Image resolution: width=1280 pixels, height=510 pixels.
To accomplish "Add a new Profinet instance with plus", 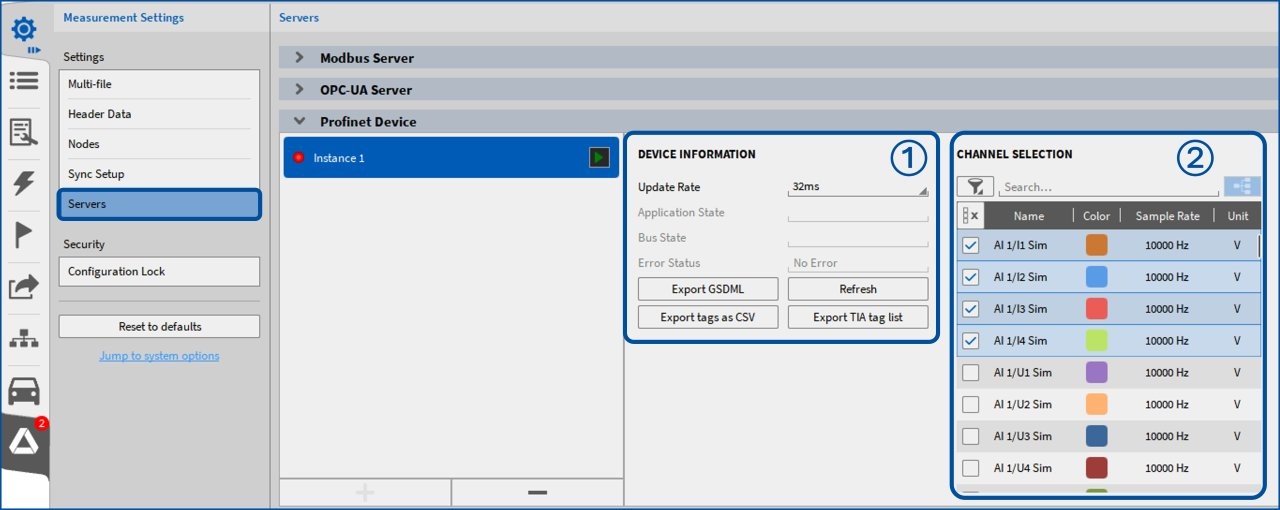I will pos(365,492).
